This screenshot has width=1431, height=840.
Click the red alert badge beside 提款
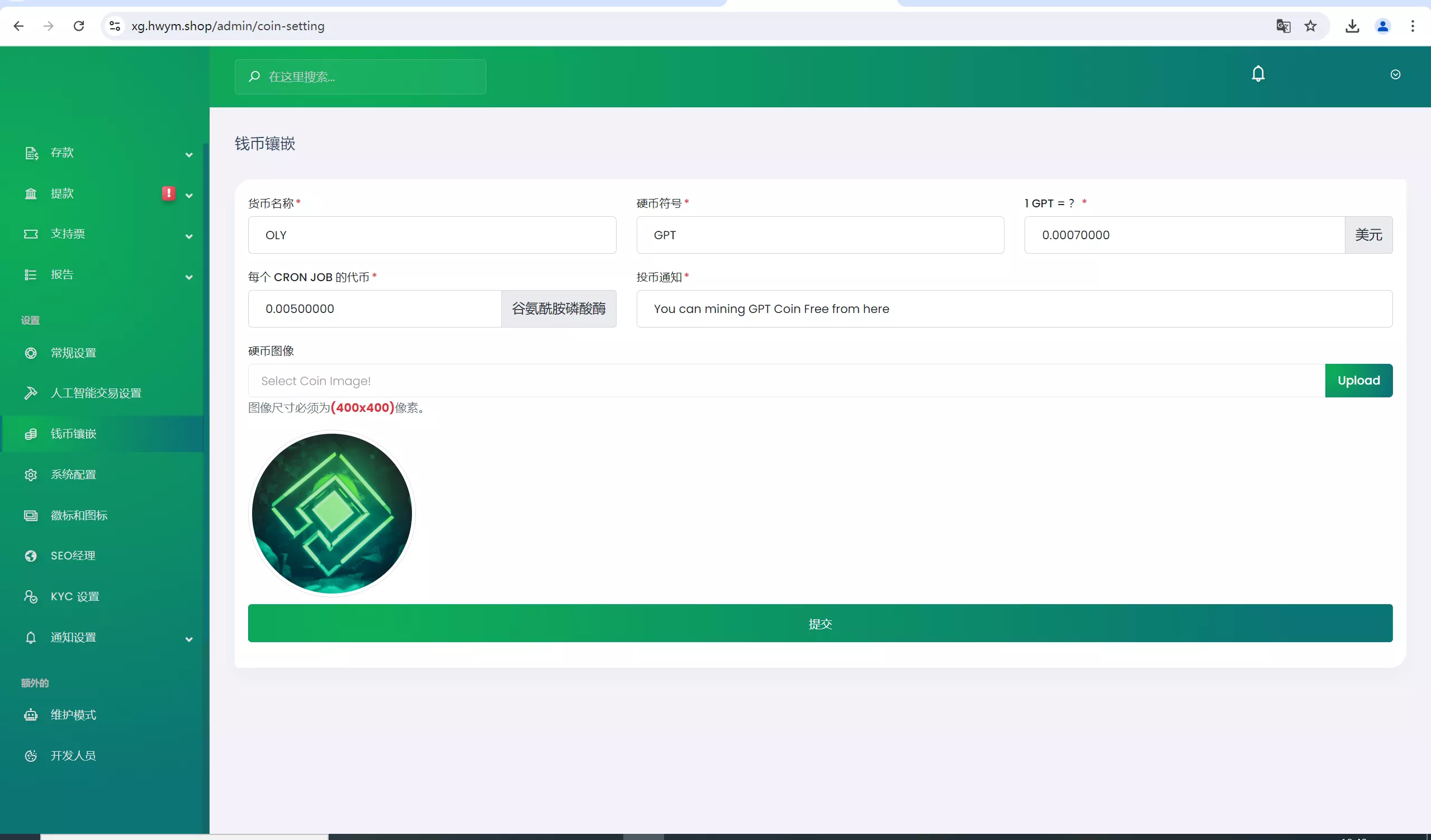(x=169, y=193)
